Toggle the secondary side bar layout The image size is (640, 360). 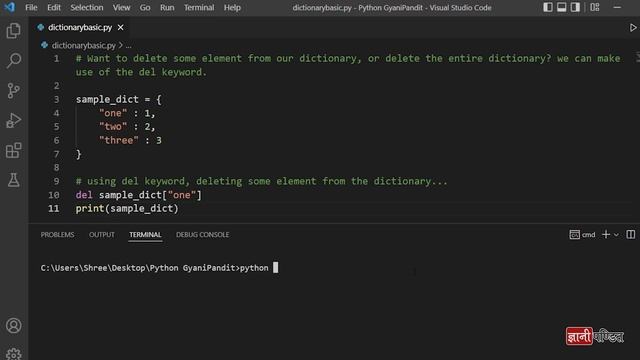coord(576,7)
